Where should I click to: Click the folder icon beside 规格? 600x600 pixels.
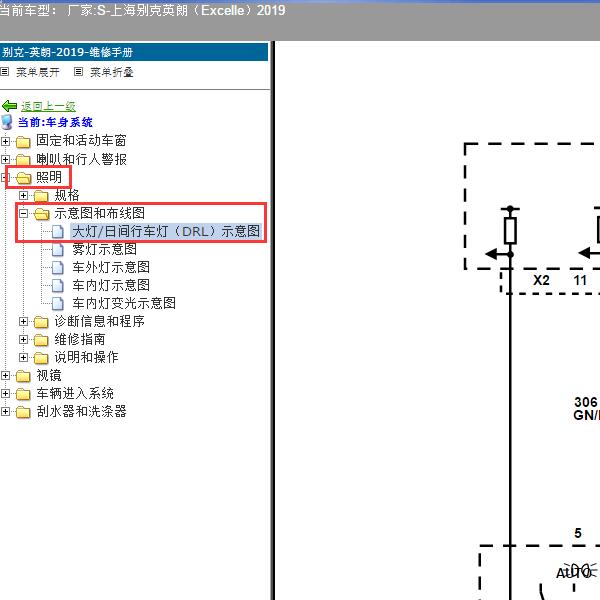[41, 196]
